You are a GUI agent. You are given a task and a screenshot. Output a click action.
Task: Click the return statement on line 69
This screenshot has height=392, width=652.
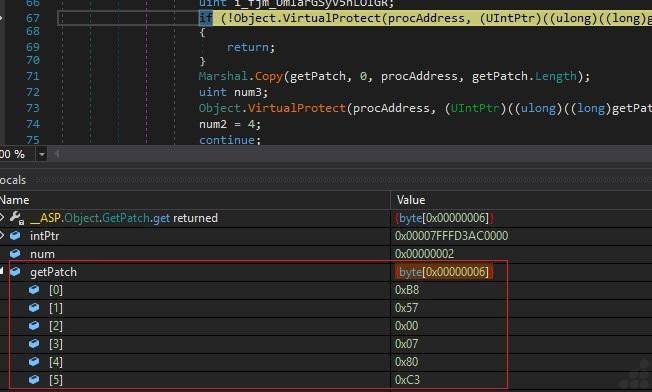click(x=251, y=47)
